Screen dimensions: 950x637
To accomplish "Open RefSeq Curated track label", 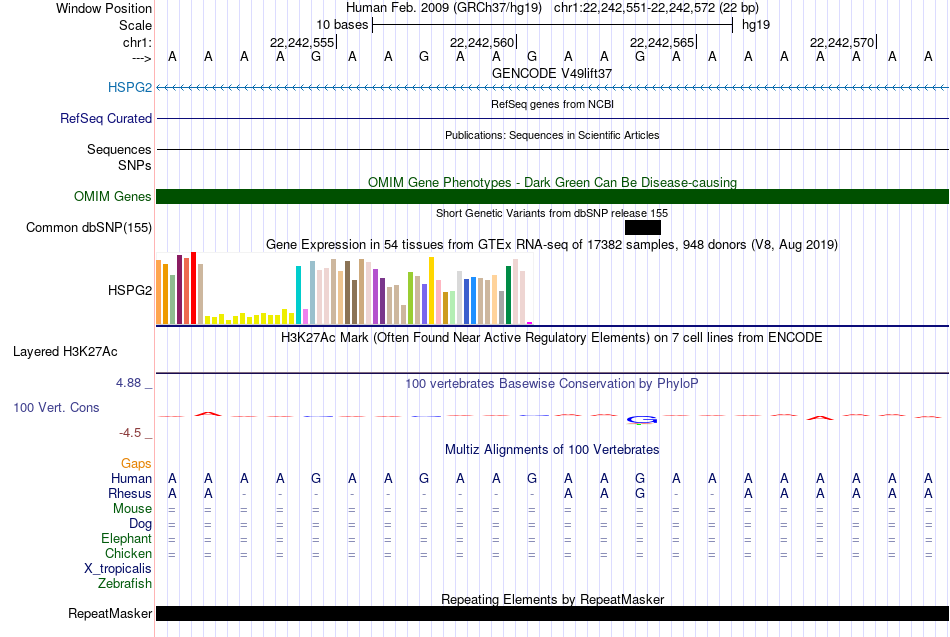I will pos(106,118).
